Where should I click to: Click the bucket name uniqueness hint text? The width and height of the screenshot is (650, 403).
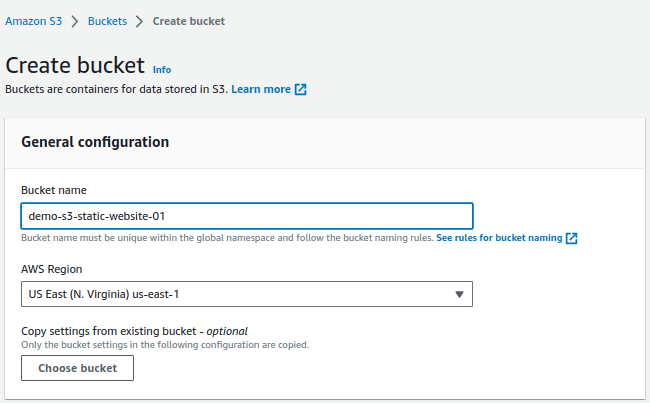(x=227, y=238)
